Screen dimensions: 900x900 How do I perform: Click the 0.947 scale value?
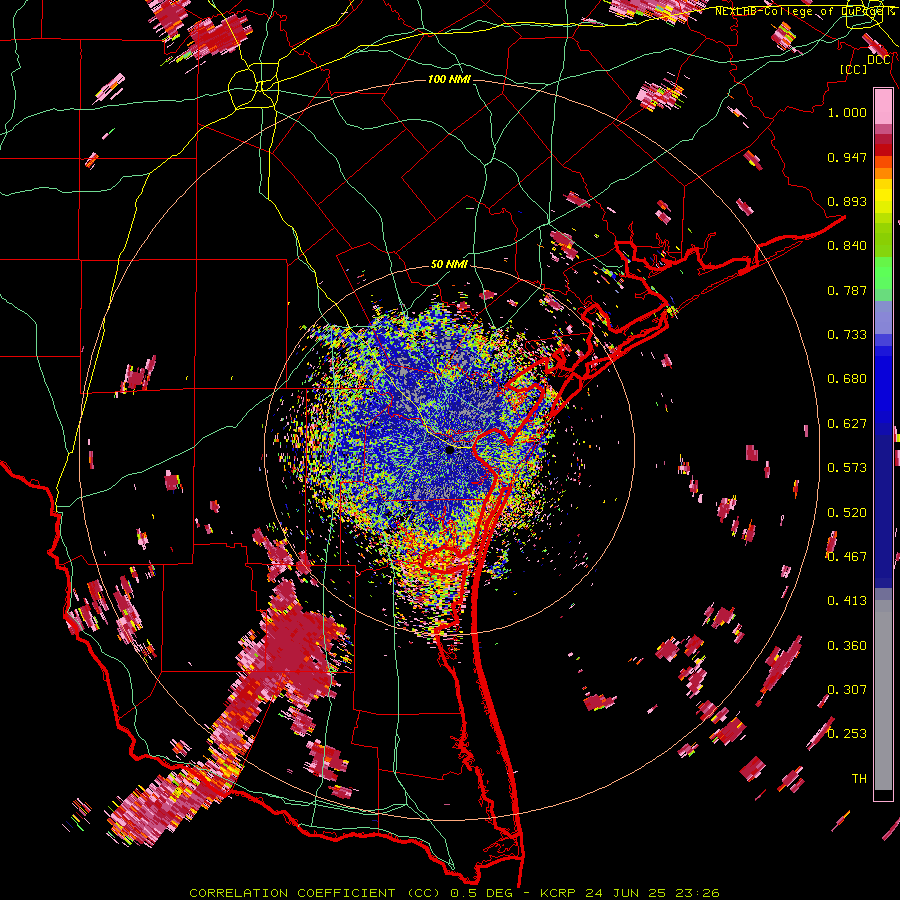pos(847,157)
